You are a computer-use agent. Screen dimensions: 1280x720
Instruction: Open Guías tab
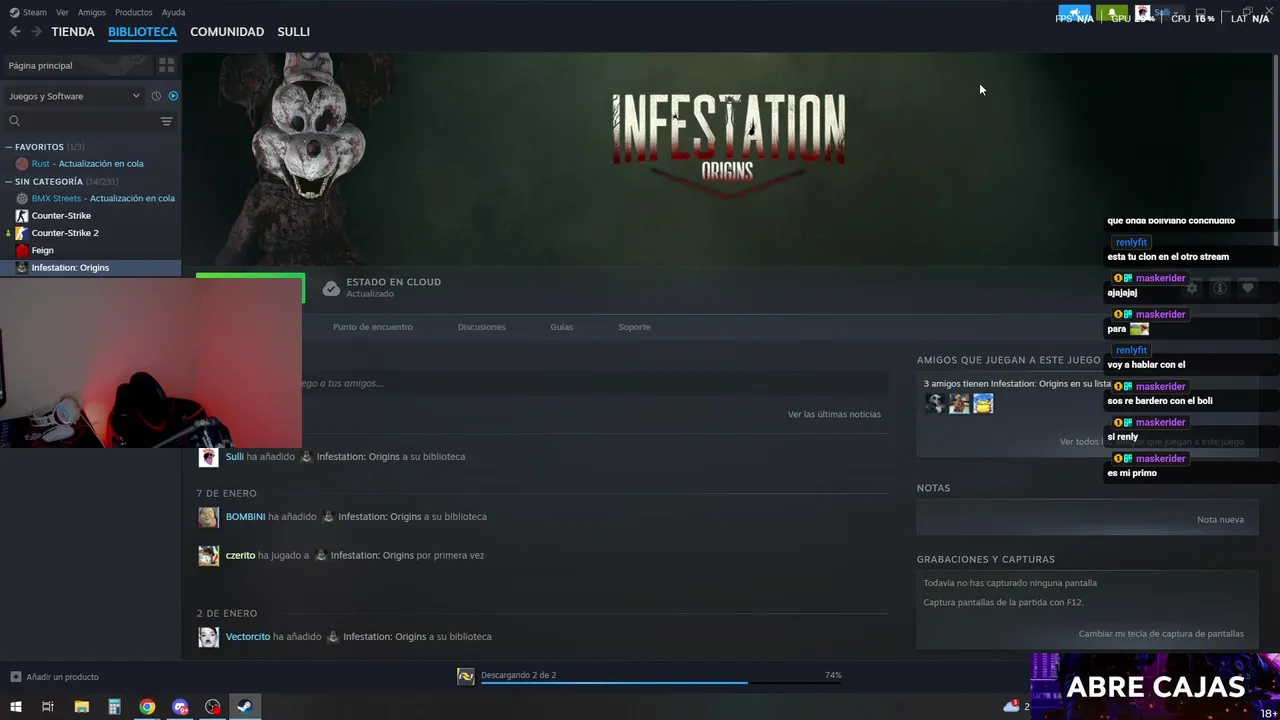click(562, 327)
